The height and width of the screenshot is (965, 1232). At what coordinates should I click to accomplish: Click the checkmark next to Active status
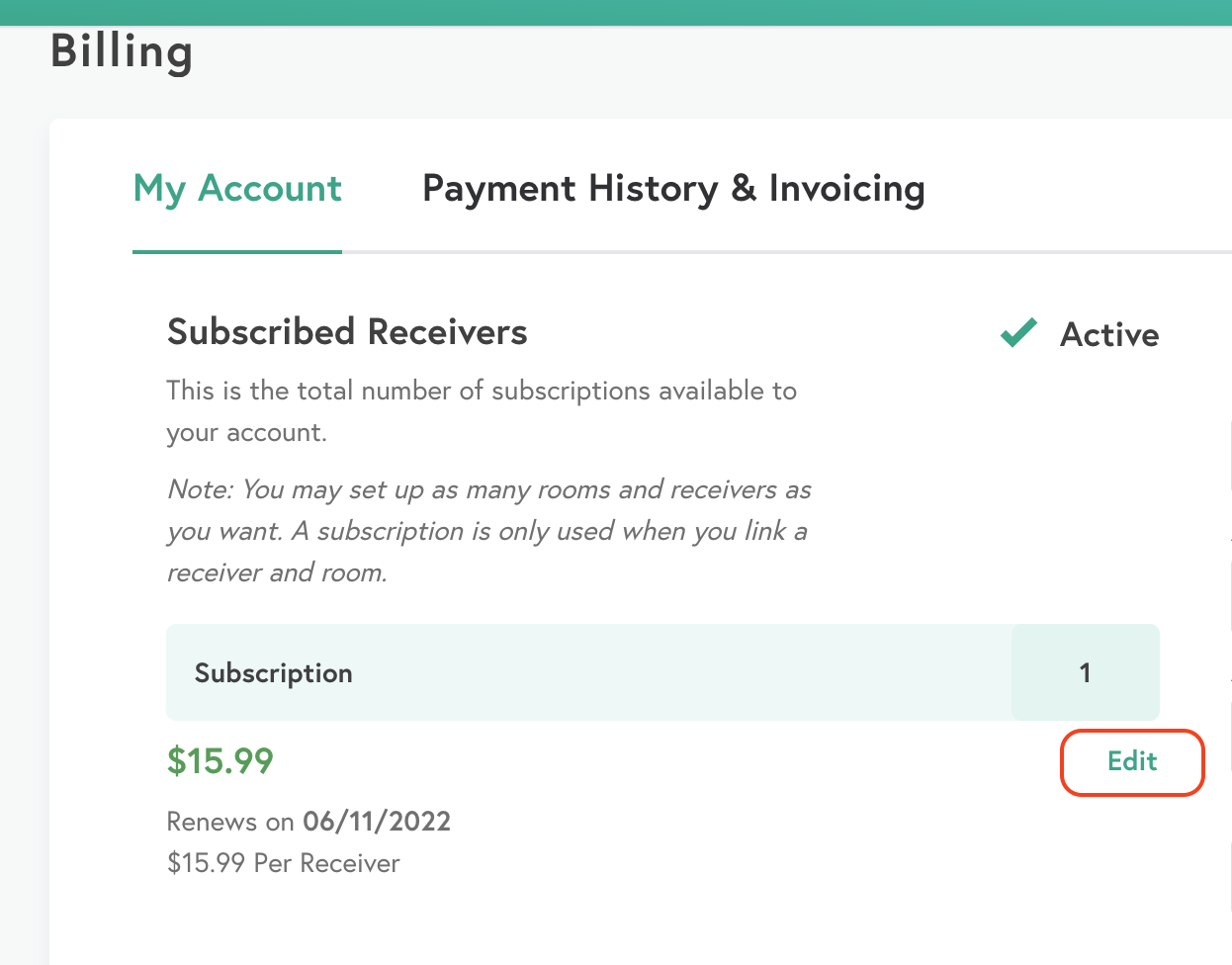tap(1017, 333)
